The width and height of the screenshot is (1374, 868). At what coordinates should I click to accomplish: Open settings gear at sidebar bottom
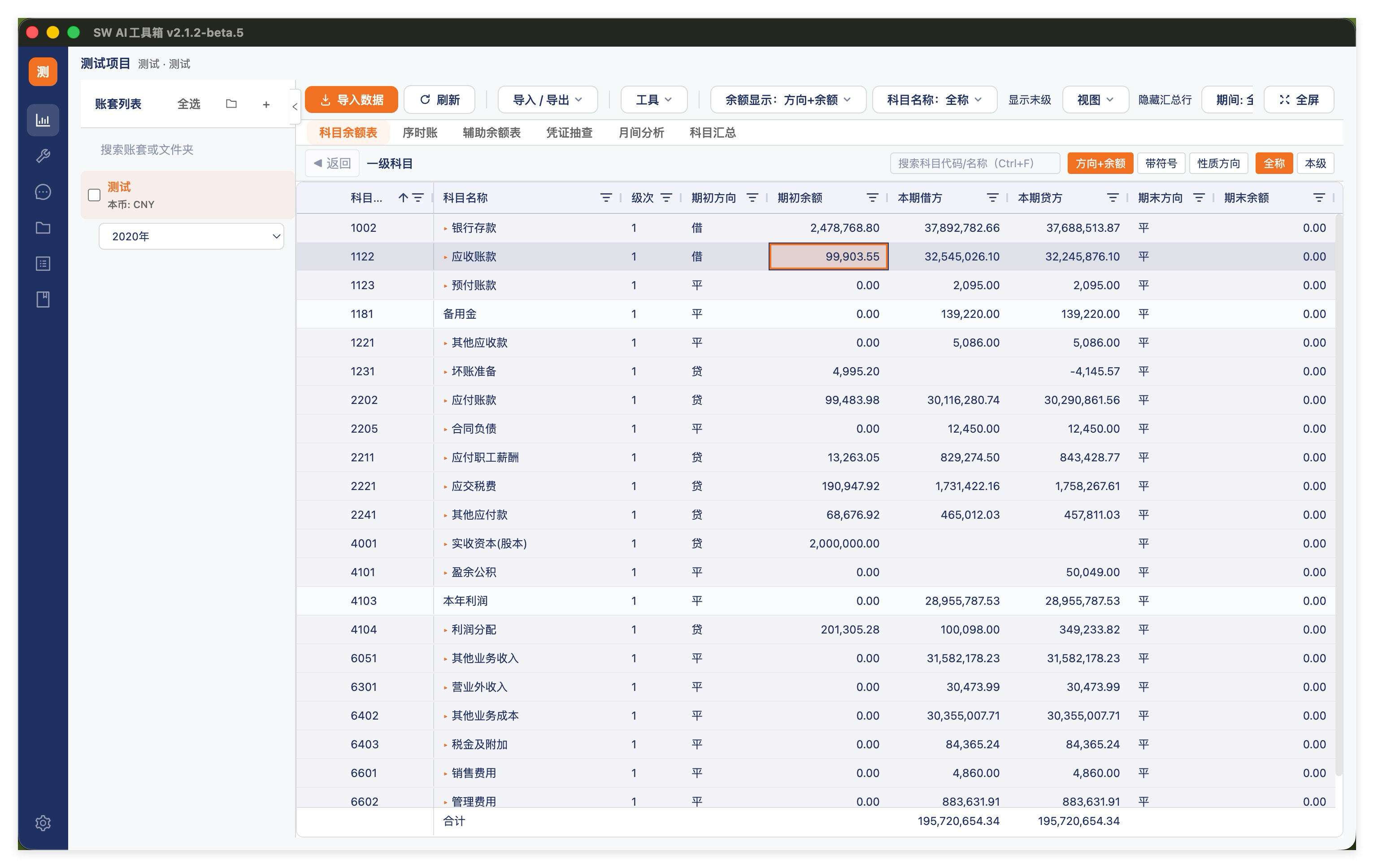[43, 823]
